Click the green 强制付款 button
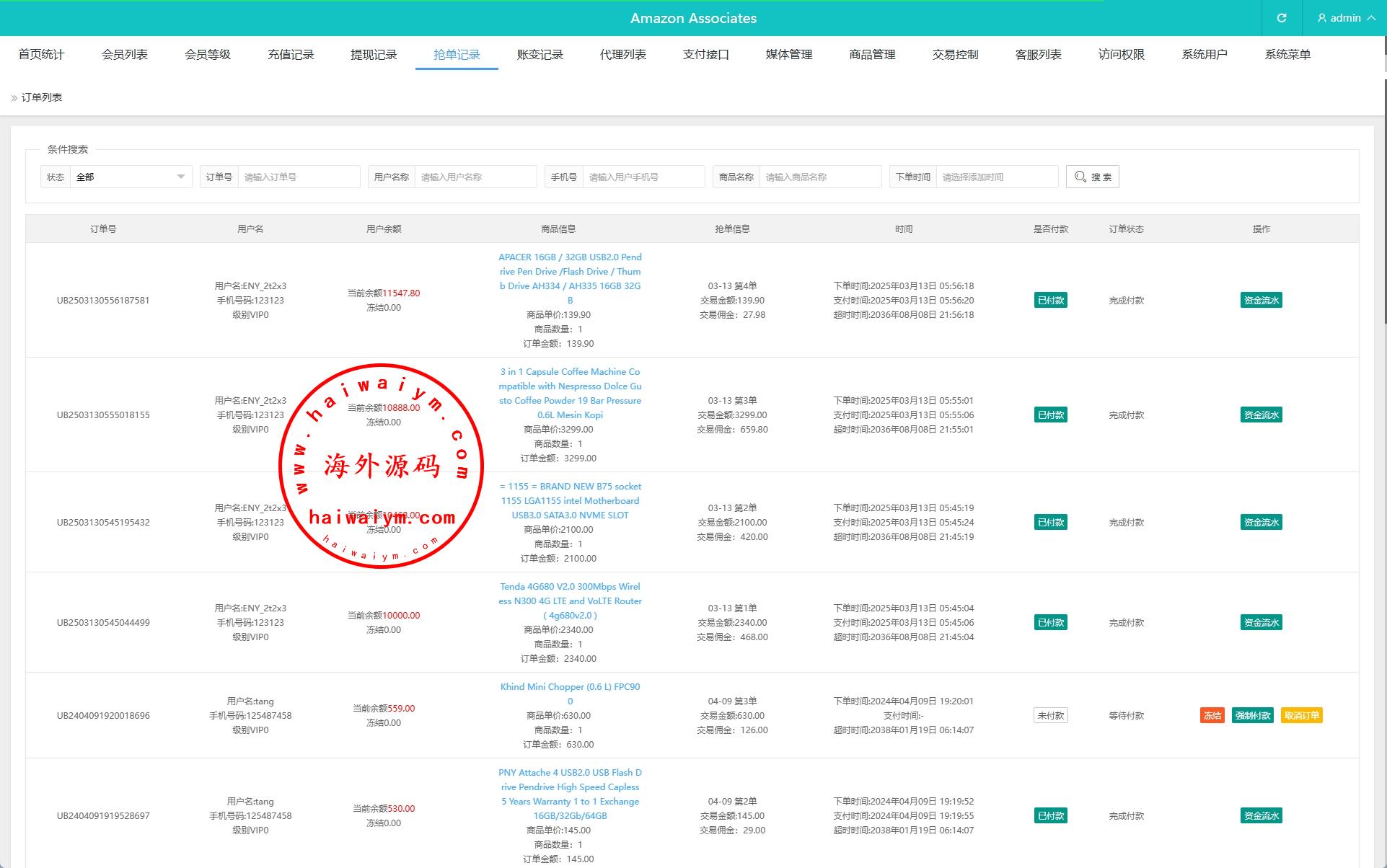The width and height of the screenshot is (1387, 868). click(1252, 715)
